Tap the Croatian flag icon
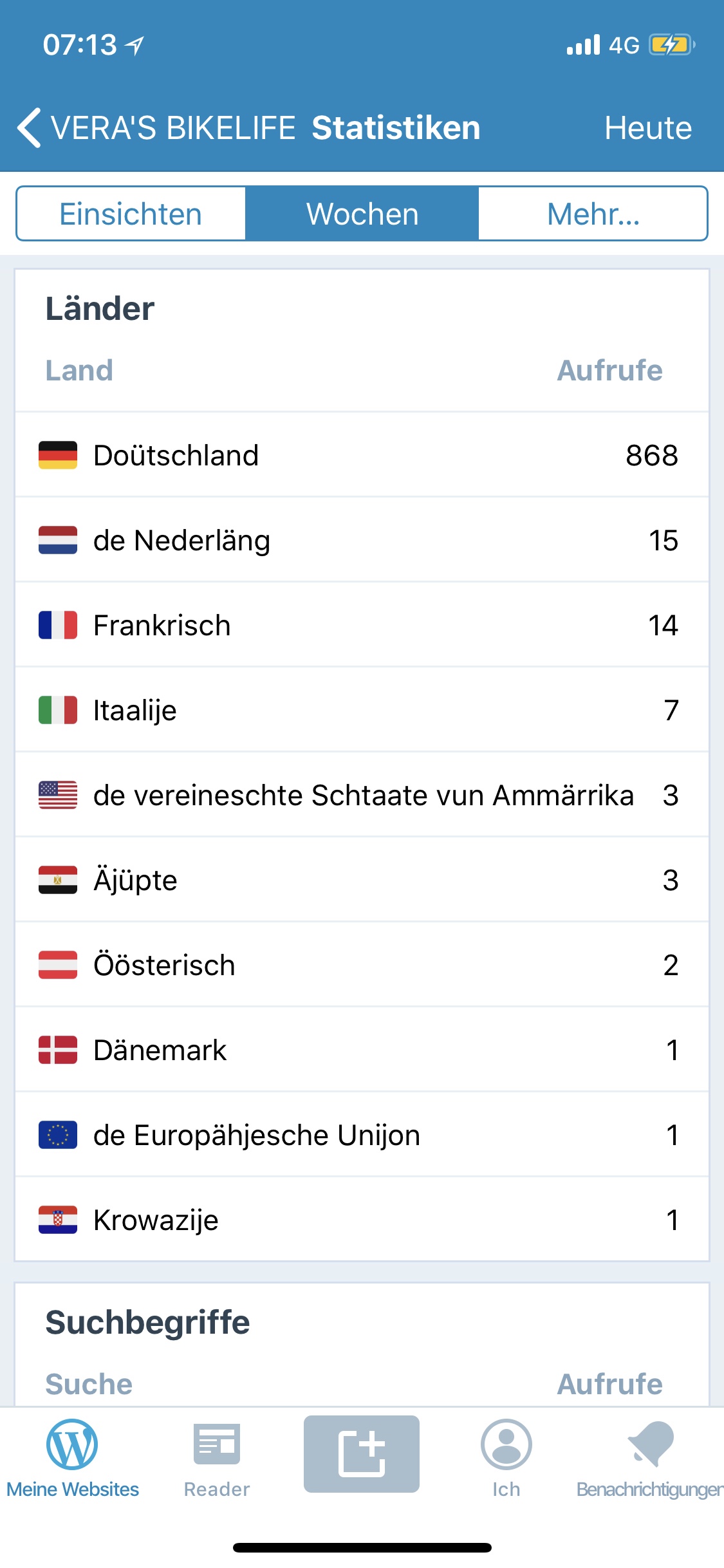The image size is (724, 1568). [58, 1220]
